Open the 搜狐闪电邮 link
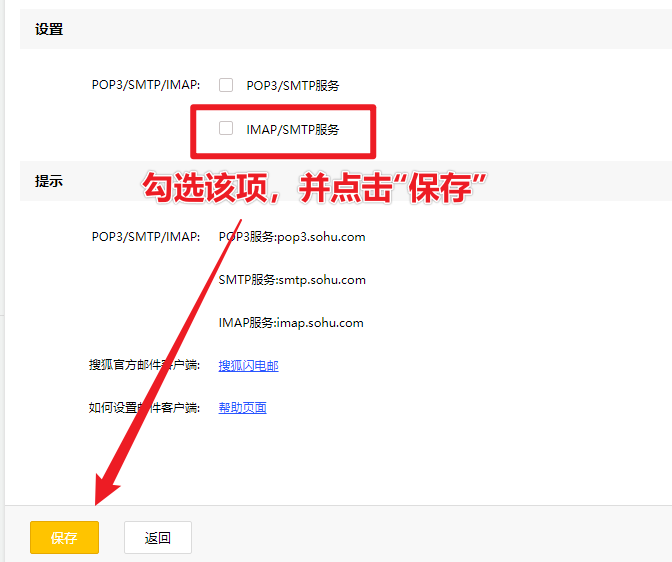The width and height of the screenshot is (672, 562). tap(248, 365)
